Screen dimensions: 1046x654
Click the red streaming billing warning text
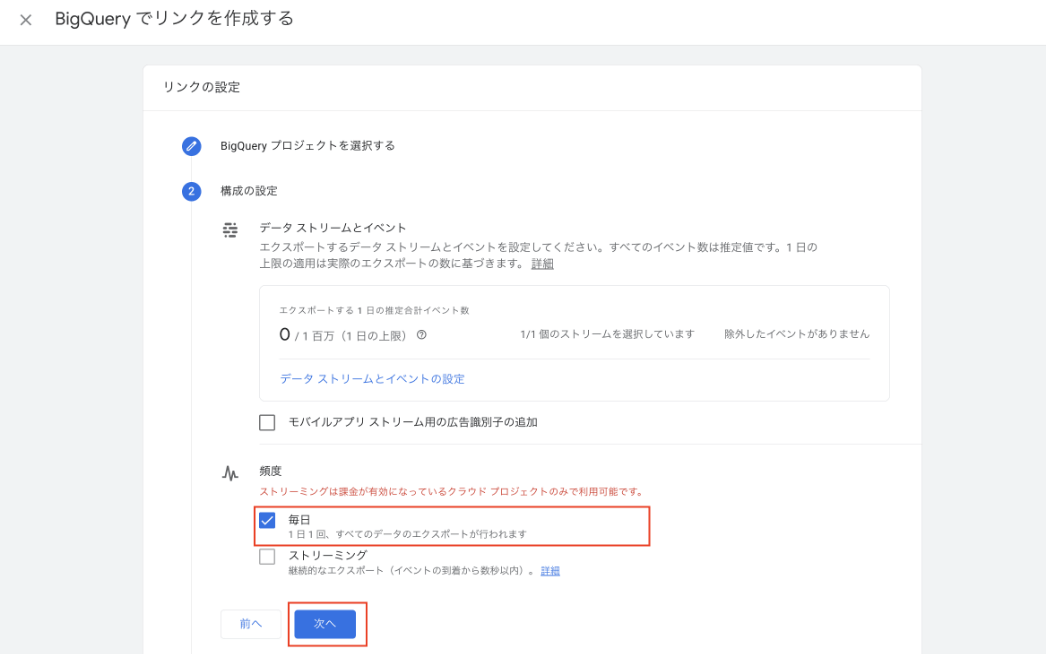[x=452, y=492]
